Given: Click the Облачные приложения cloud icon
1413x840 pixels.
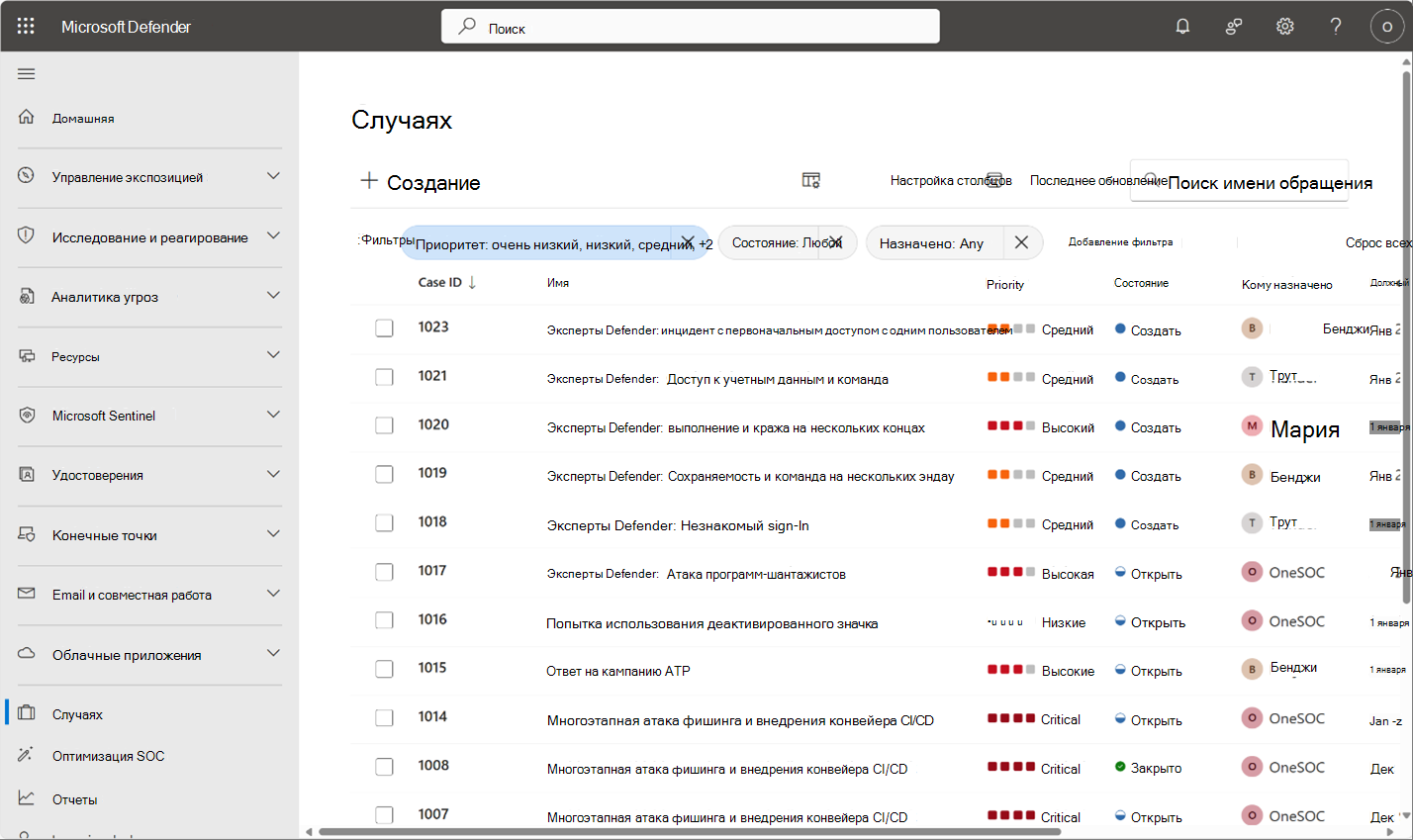Looking at the screenshot, I should coord(27,654).
